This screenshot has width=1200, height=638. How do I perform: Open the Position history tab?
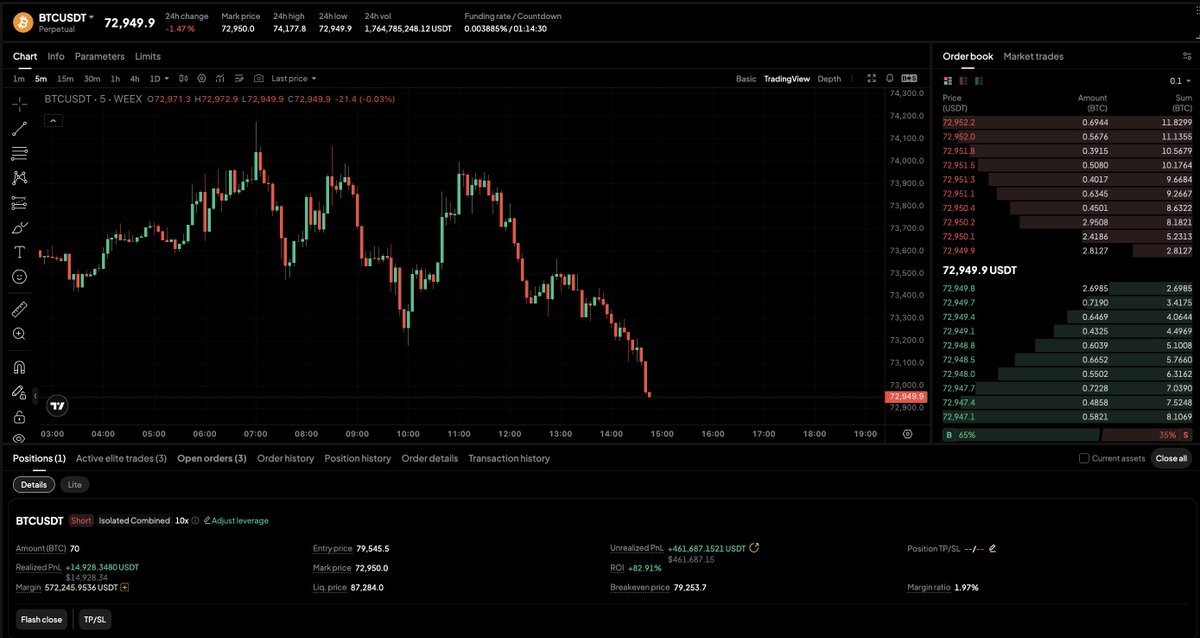357,458
